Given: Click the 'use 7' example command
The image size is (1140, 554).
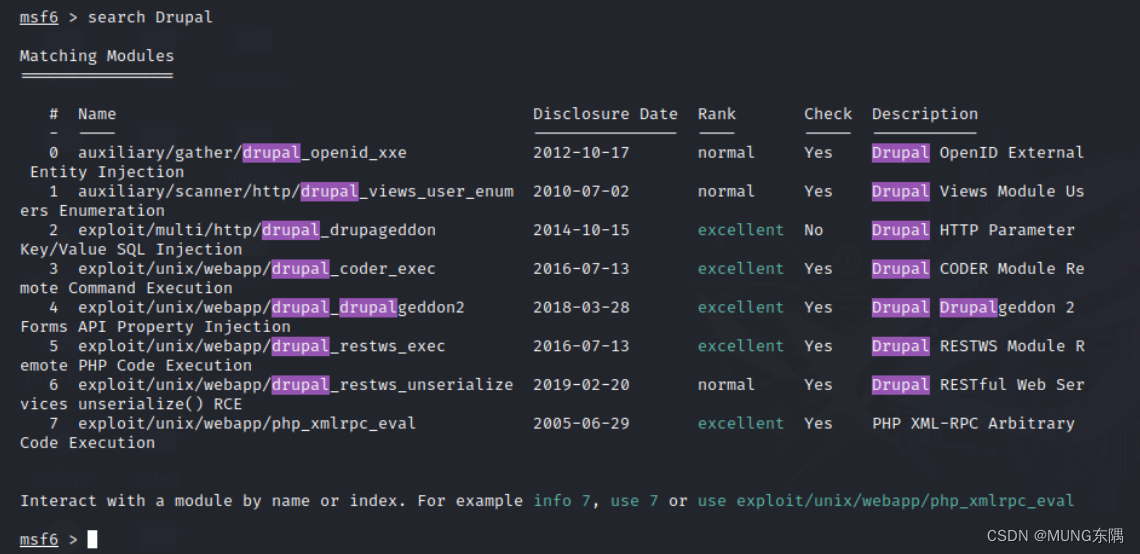Looking at the screenshot, I should pos(635,501).
